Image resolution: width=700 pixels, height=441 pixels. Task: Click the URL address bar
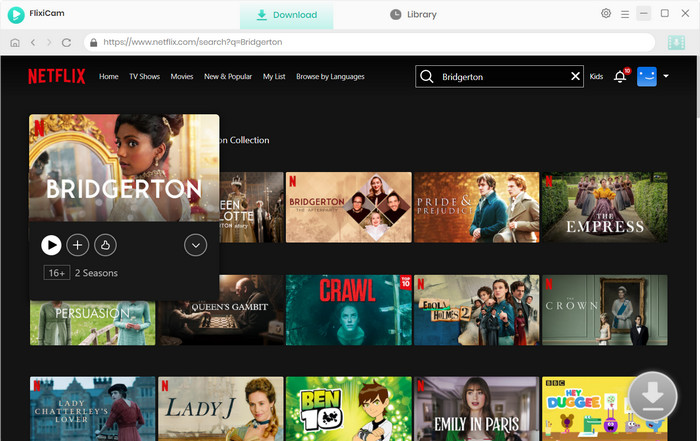(x=369, y=42)
